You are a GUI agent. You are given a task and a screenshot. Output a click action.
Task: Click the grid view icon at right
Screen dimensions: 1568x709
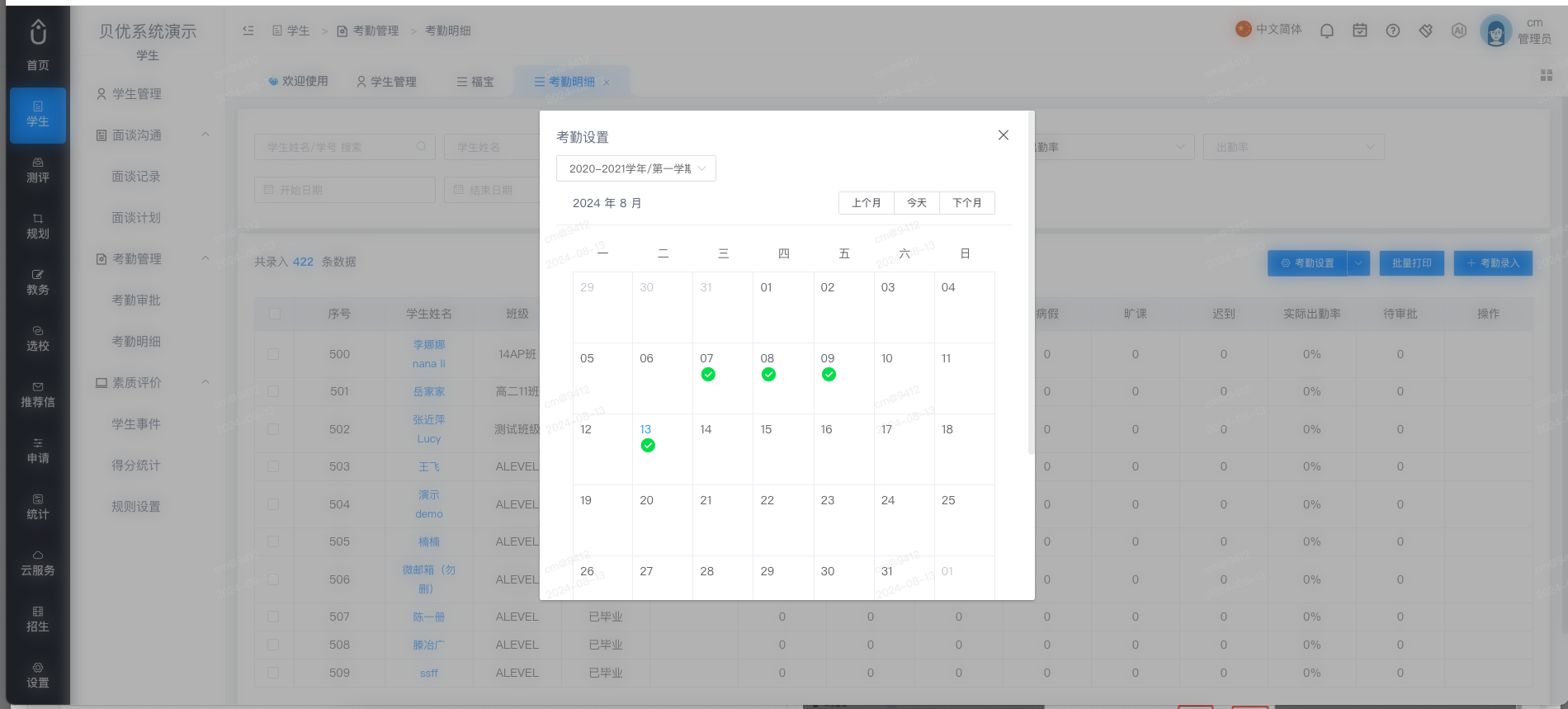1547,75
